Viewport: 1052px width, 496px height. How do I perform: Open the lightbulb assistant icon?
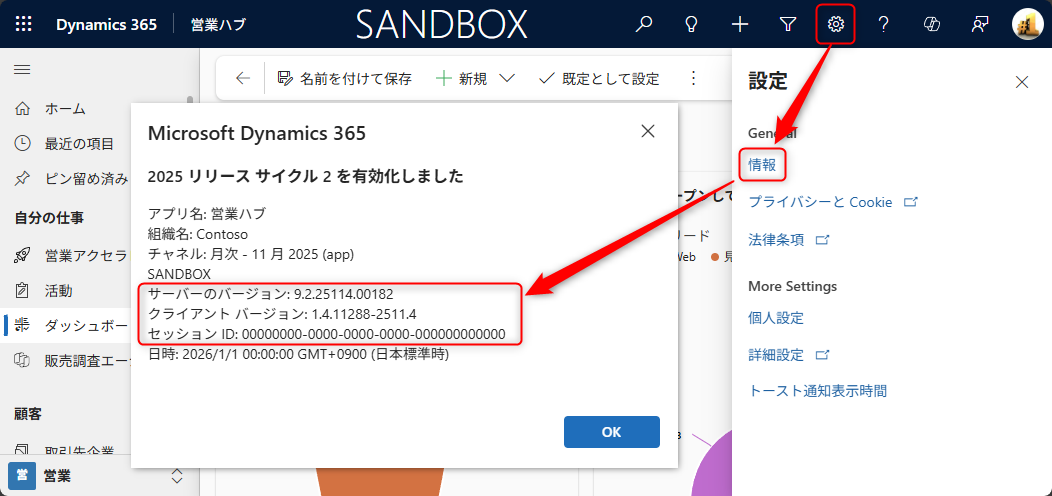692,24
